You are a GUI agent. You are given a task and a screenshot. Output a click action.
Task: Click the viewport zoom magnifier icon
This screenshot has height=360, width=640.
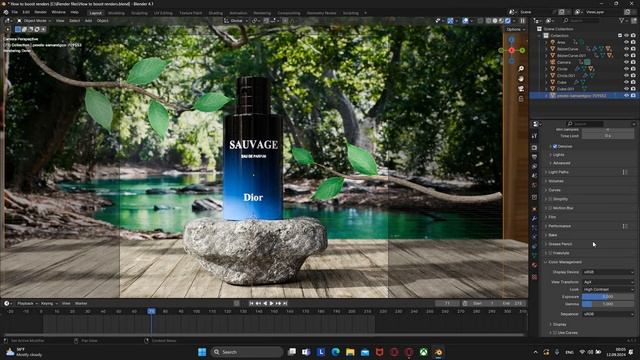[x=521, y=69]
